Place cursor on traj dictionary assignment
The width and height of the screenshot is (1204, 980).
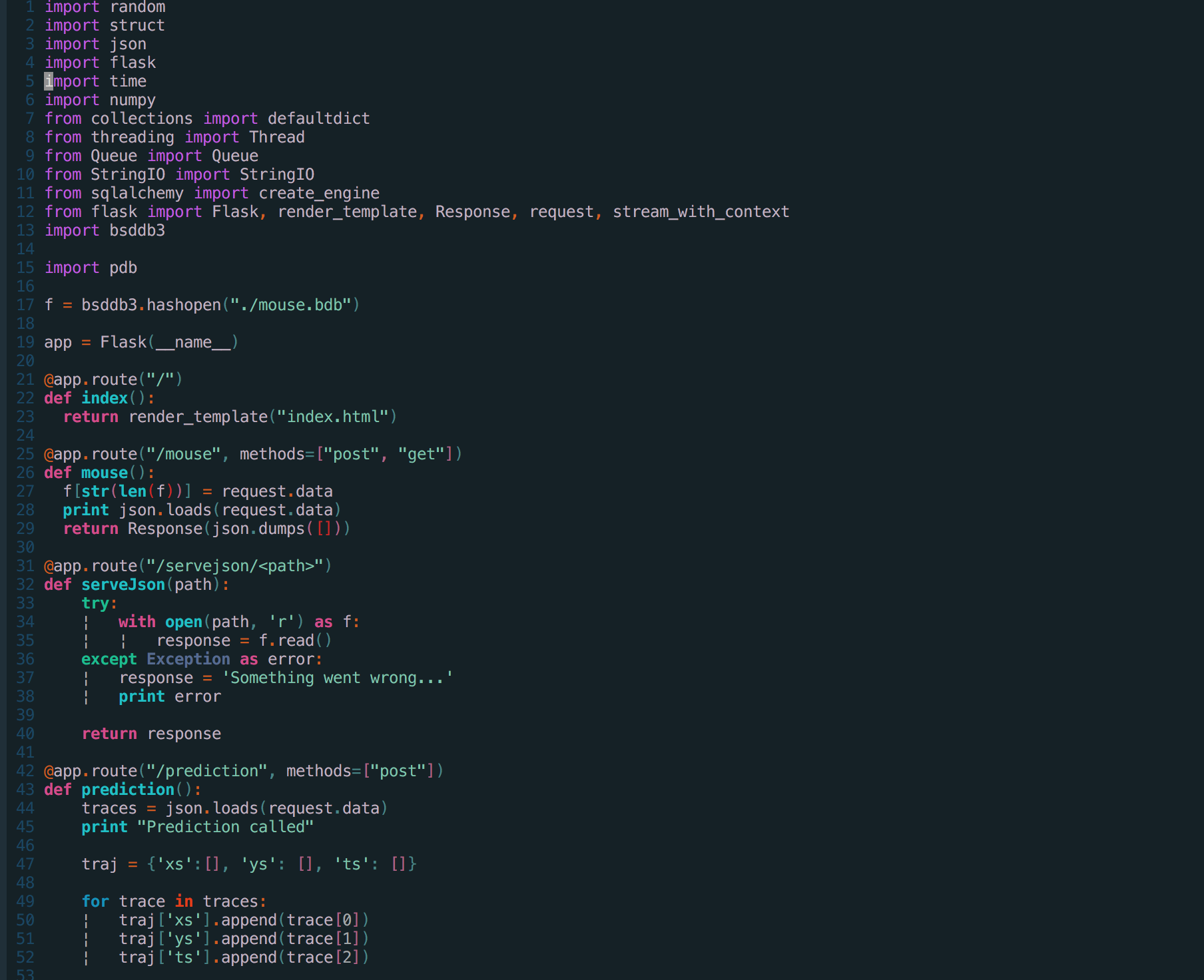point(100,864)
